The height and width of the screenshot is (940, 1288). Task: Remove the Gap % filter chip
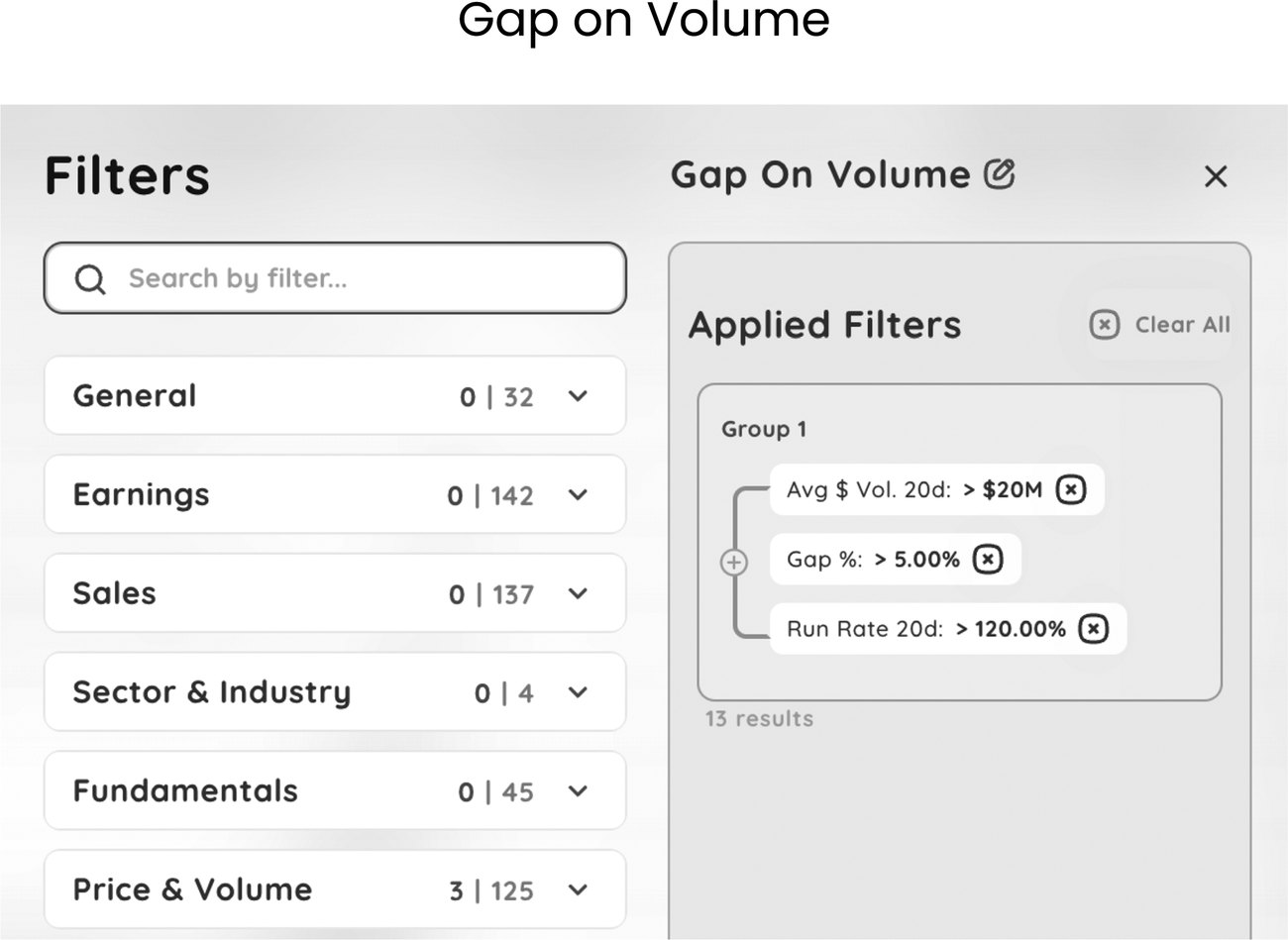988,560
